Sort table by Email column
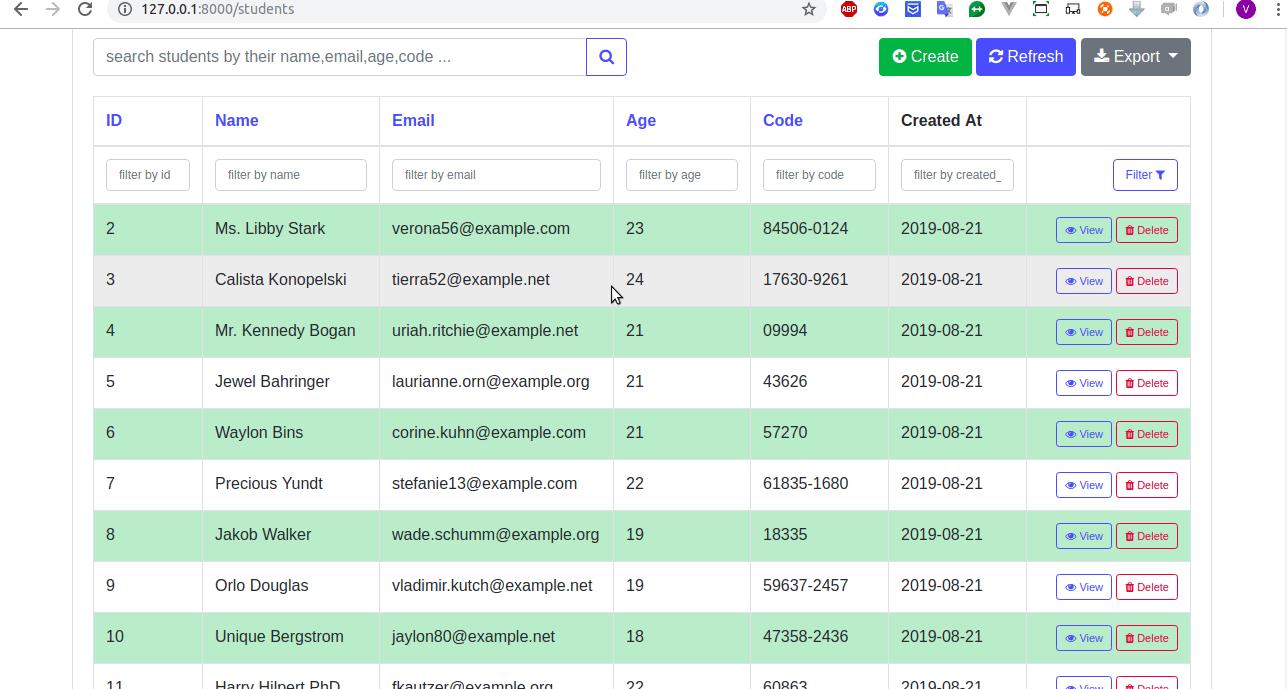 (x=413, y=120)
